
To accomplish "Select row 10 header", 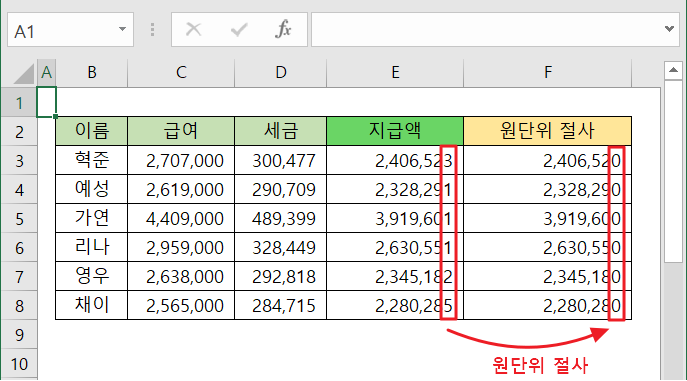I will coord(19,363).
